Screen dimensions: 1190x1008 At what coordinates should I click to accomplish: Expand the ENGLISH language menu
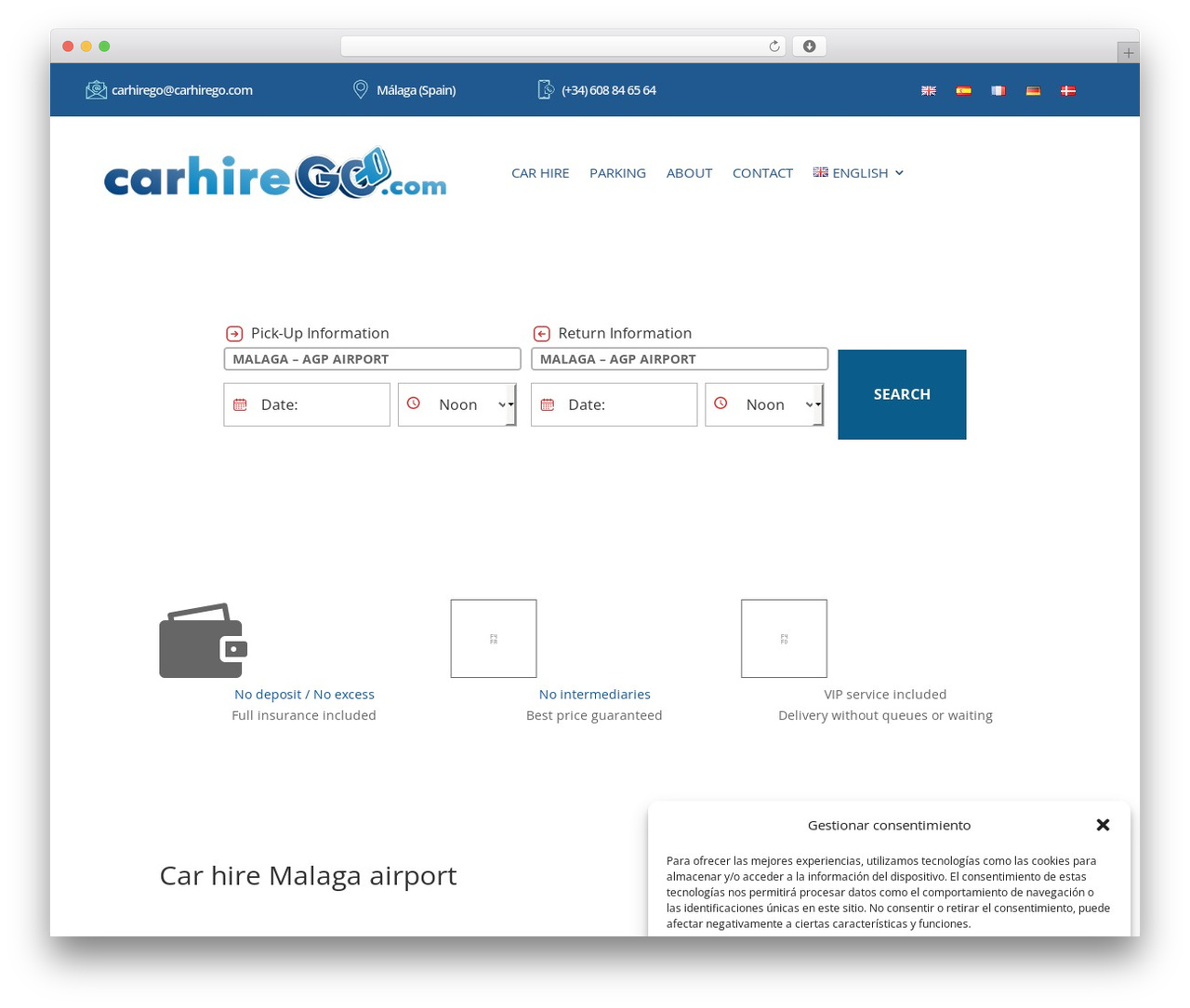click(858, 173)
